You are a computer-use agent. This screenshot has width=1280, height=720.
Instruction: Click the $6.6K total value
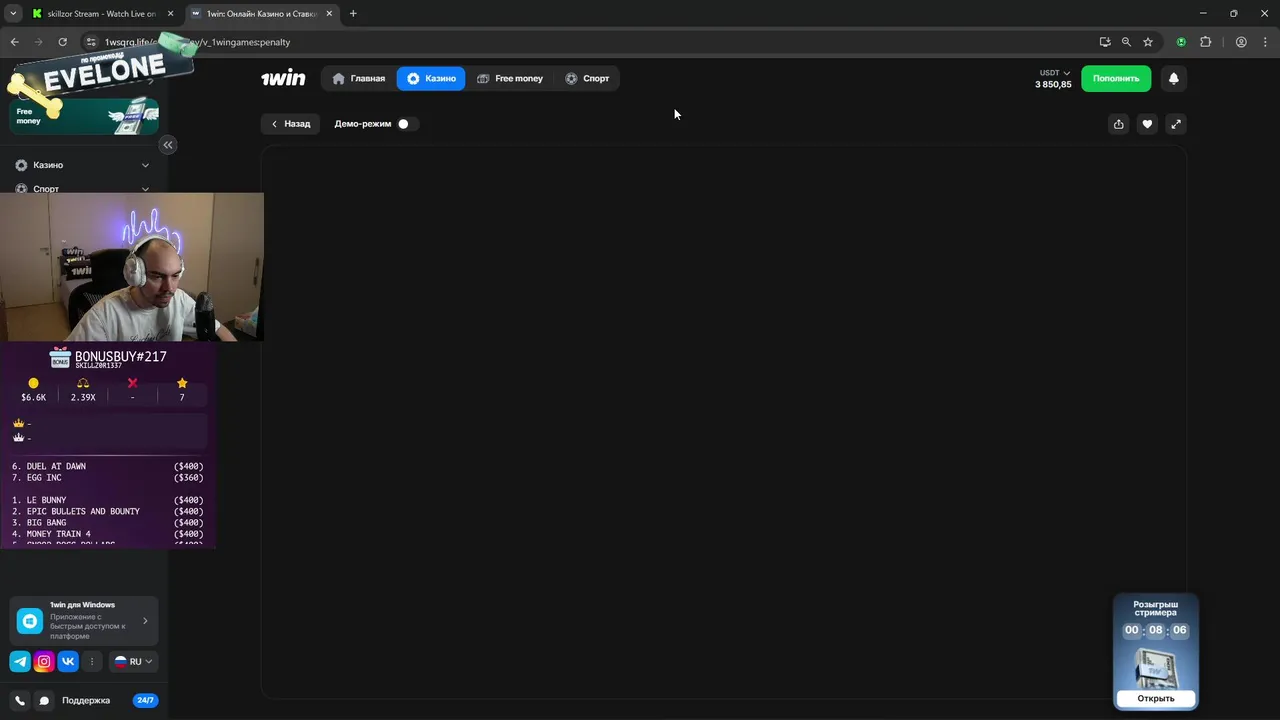[34, 397]
